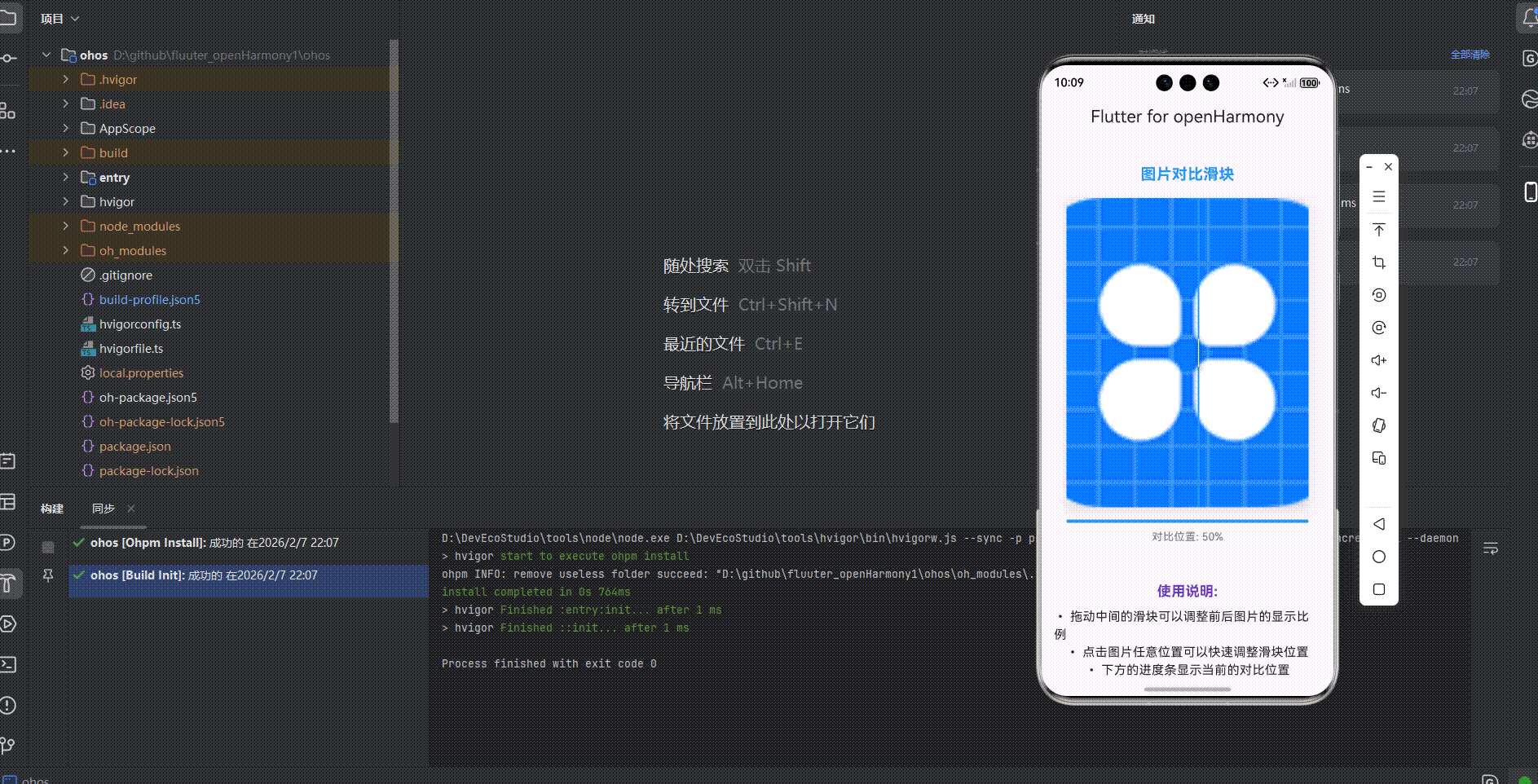Click the emulator multi-screen copy icon
Image resolution: width=1538 pixels, height=784 pixels.
click(x=1379, y=458)
